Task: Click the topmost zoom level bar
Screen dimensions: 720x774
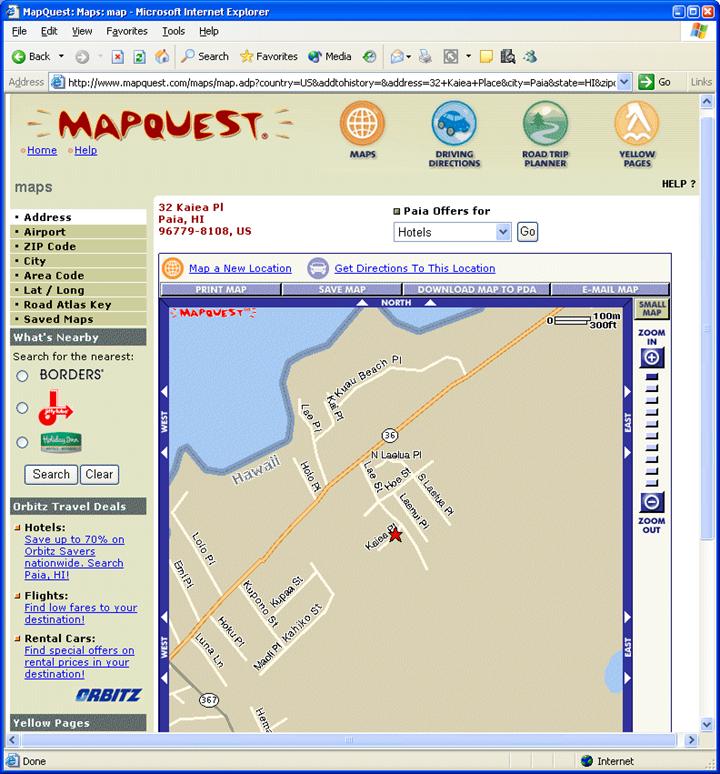Action: [652, 377]
